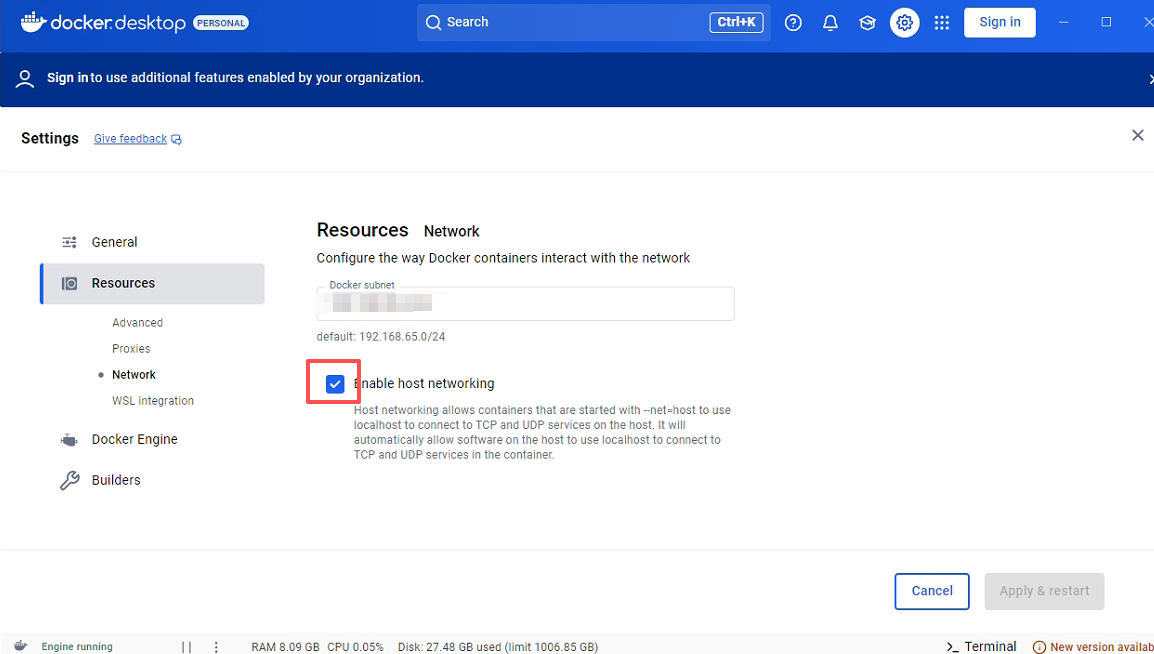Click Sign in link in banner
Screen dimensions: 1154x654
coord(67,77)
